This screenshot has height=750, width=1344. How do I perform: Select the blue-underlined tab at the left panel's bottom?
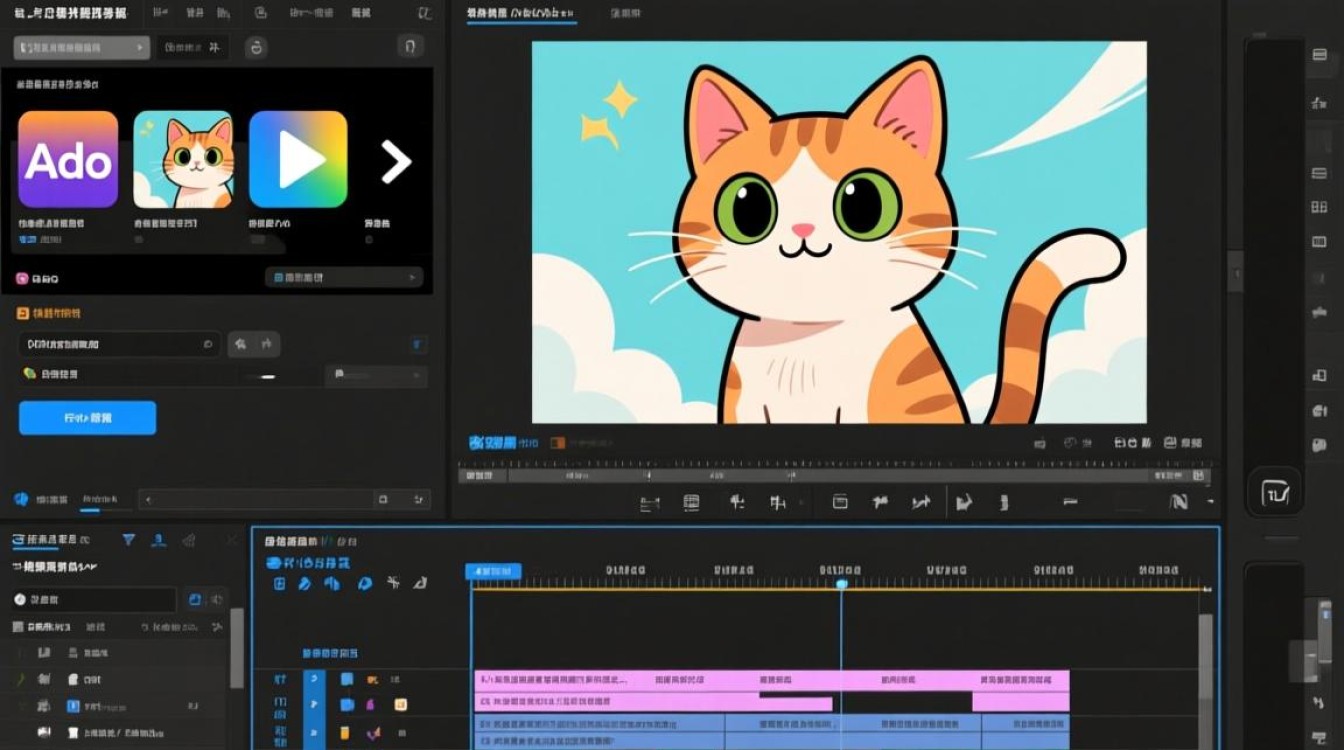[x=99, y=500]
